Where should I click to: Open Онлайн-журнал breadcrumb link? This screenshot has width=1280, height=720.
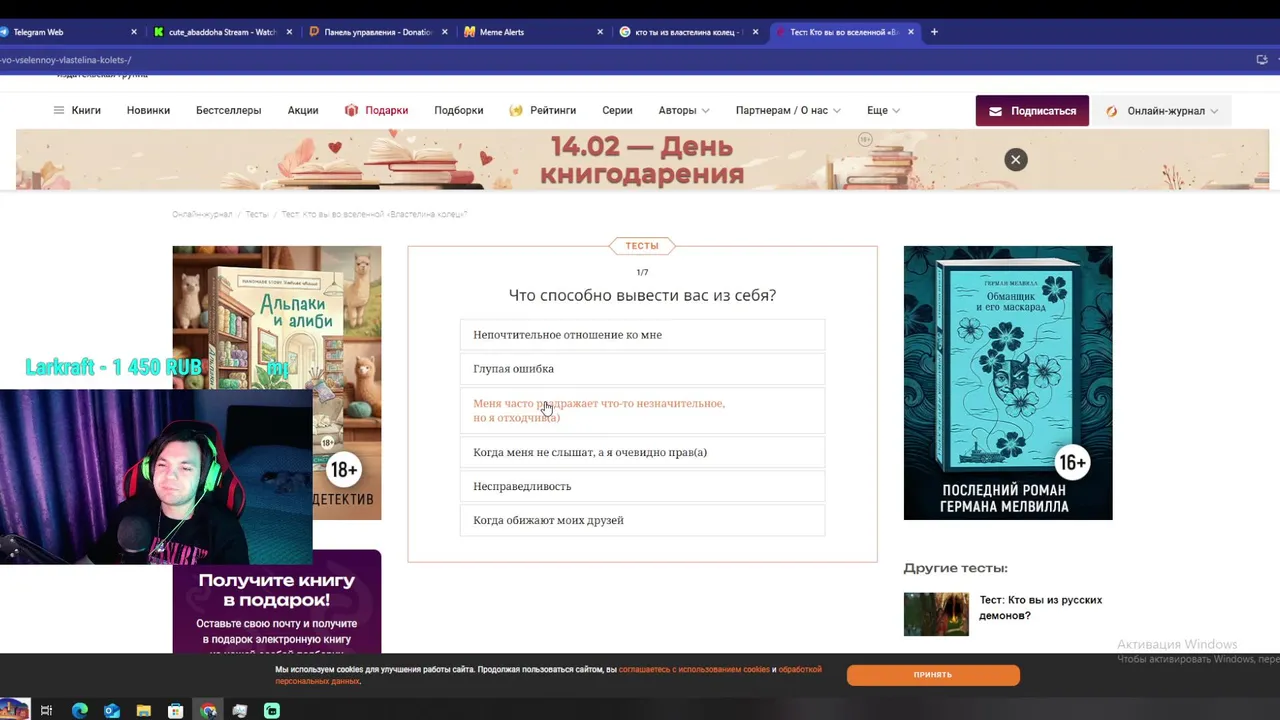202,214
